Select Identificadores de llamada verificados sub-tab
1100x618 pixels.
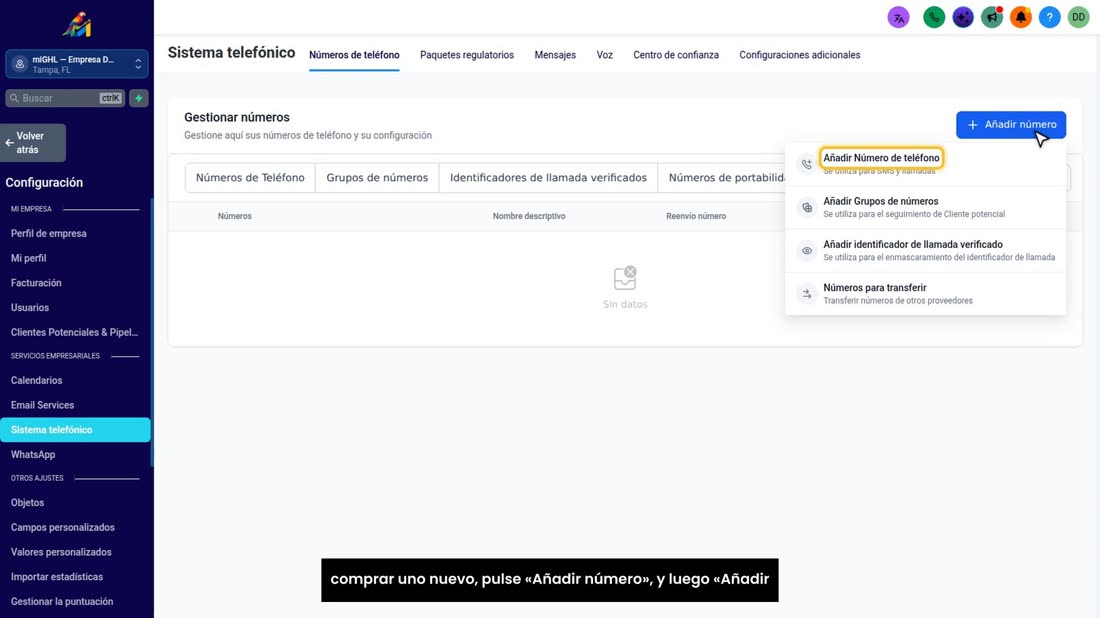point(548,178)
